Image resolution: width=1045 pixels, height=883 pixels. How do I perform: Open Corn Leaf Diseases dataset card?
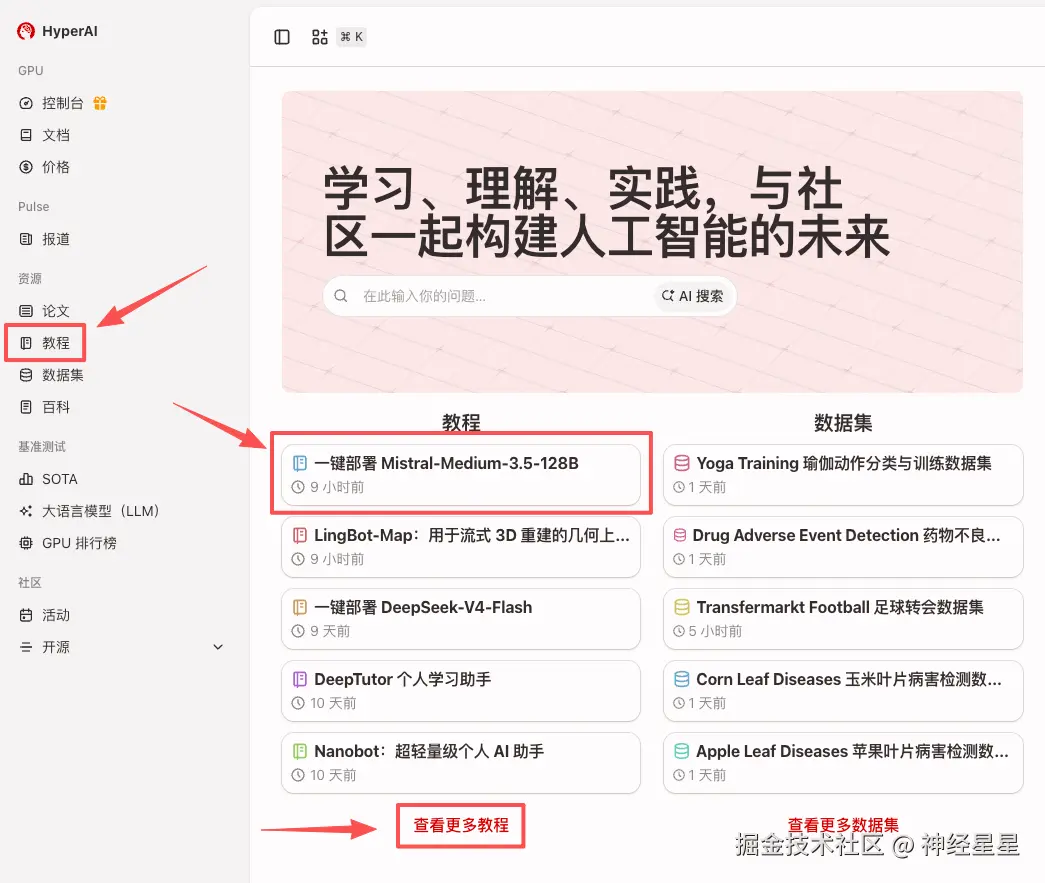point(843,691)
